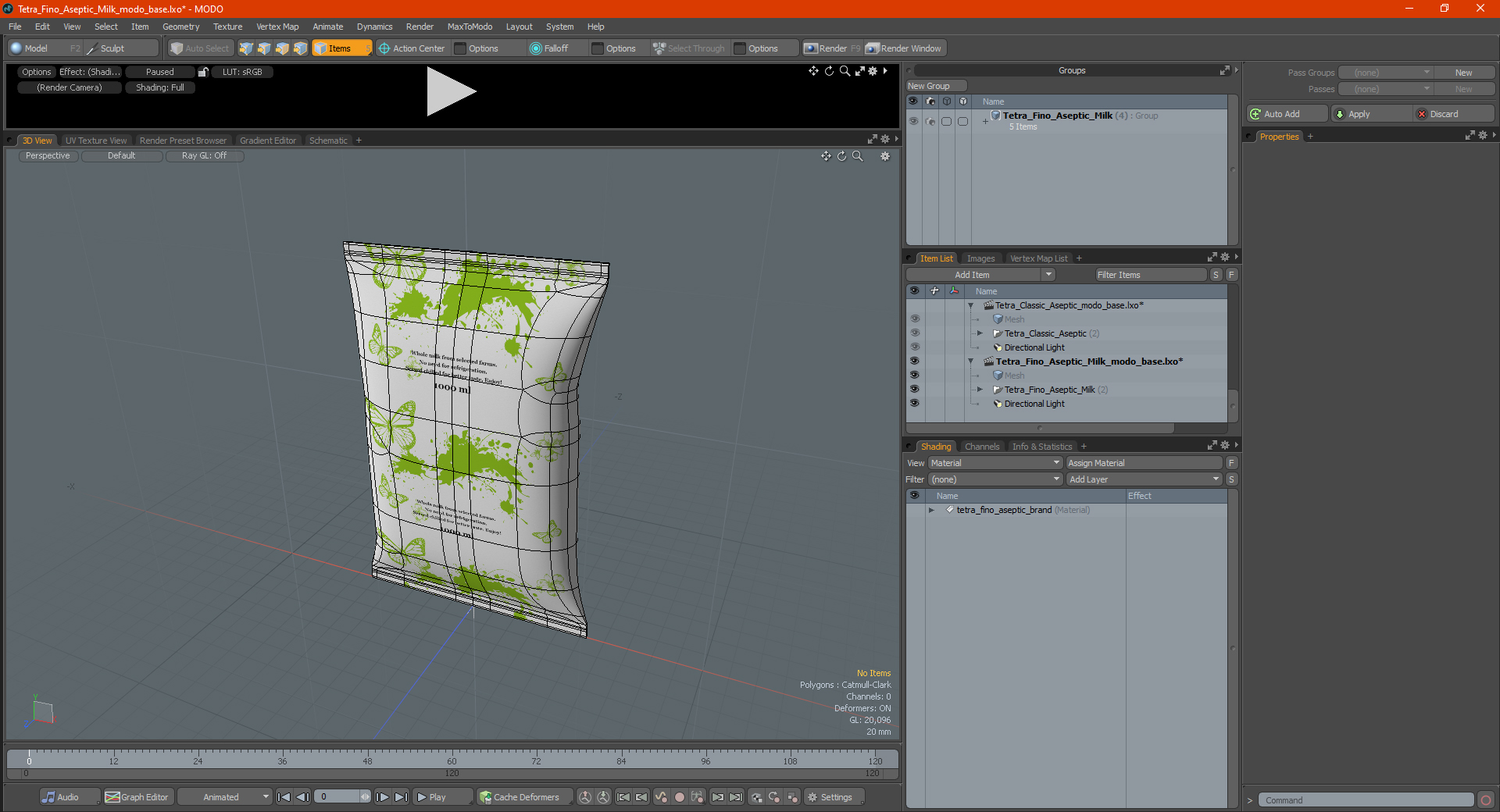
Task: Open the Geometry menu
Action: [180, 27]
